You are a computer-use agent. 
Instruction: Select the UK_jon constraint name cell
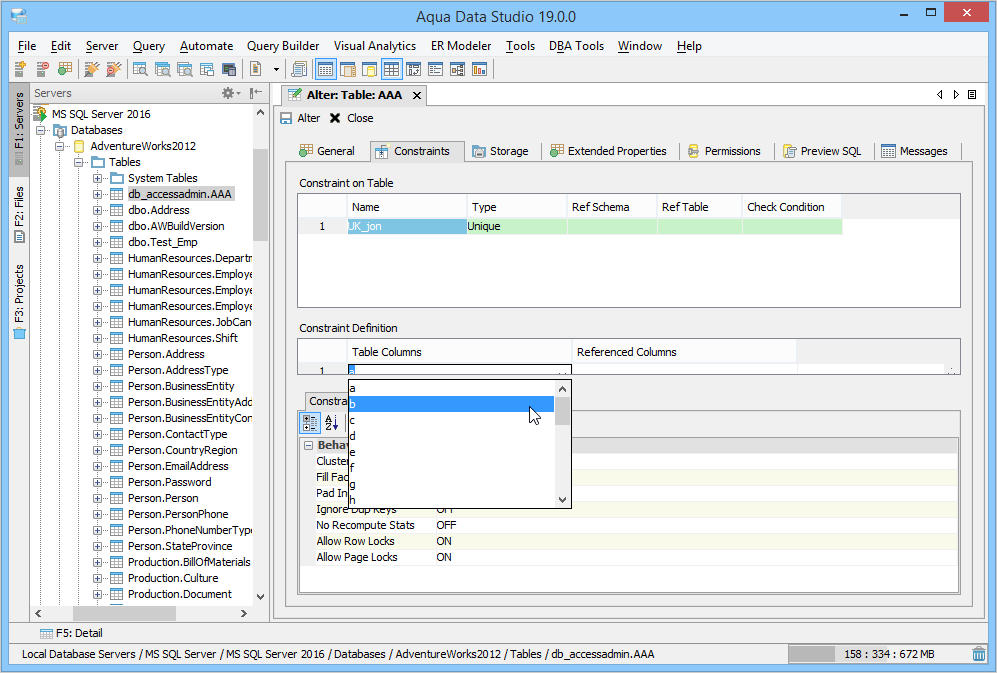(x=406, y=227)
